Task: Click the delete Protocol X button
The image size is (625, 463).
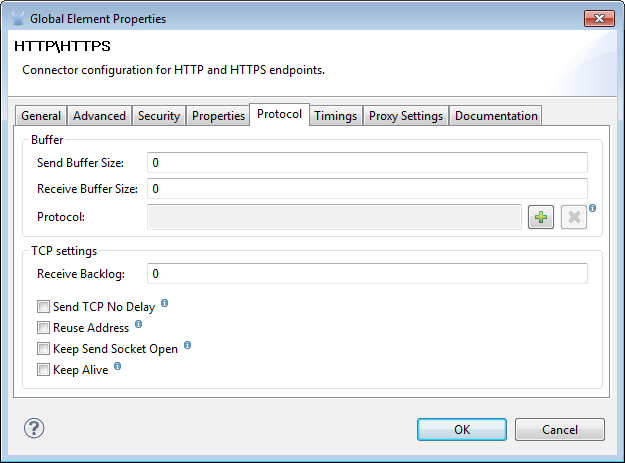Action: pyautogui.click(x=573, y=217)
